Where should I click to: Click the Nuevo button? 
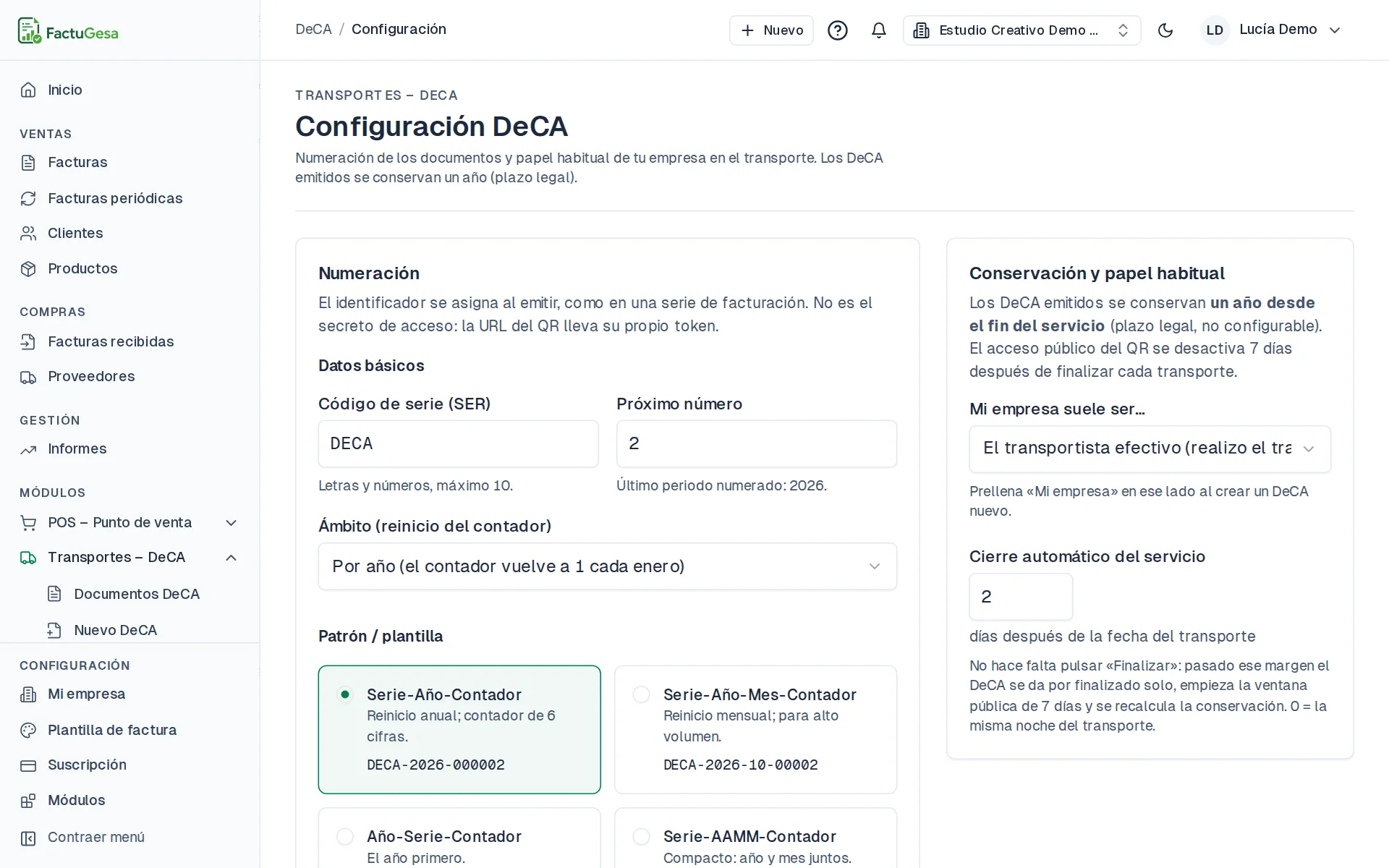click(771, 30)
